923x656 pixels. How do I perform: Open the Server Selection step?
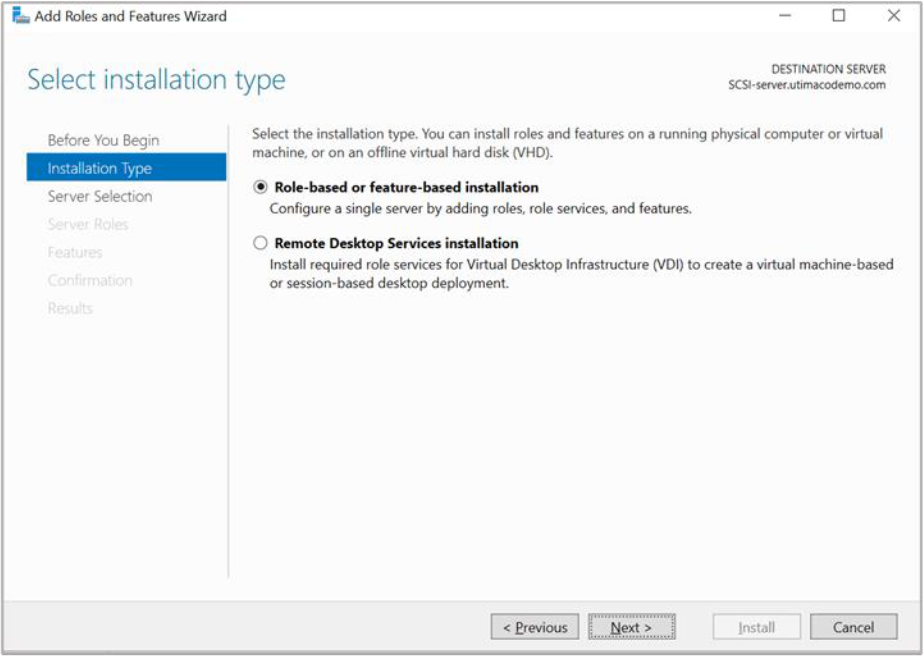[x=100, y=196]
